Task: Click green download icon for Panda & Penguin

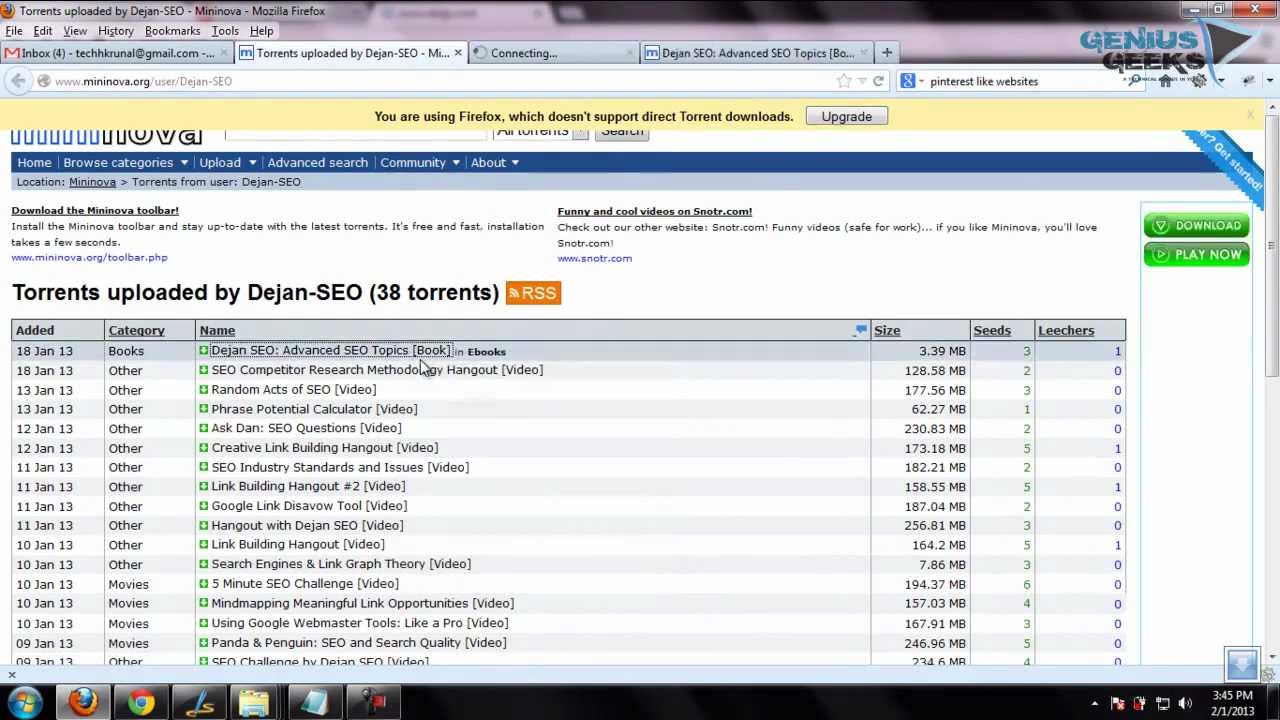Action: (203, 643)
